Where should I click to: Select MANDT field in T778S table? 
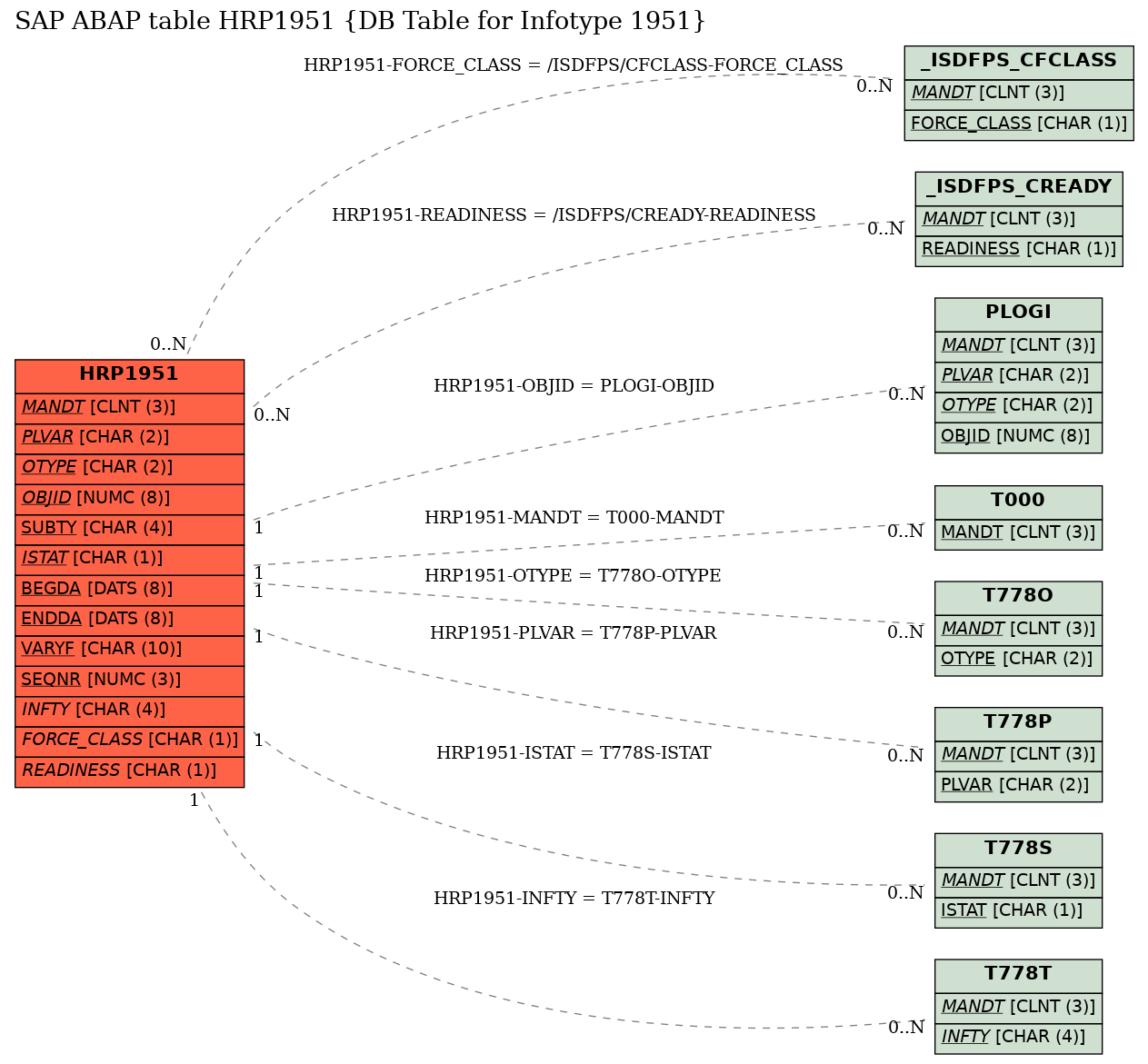[1018, 881]
